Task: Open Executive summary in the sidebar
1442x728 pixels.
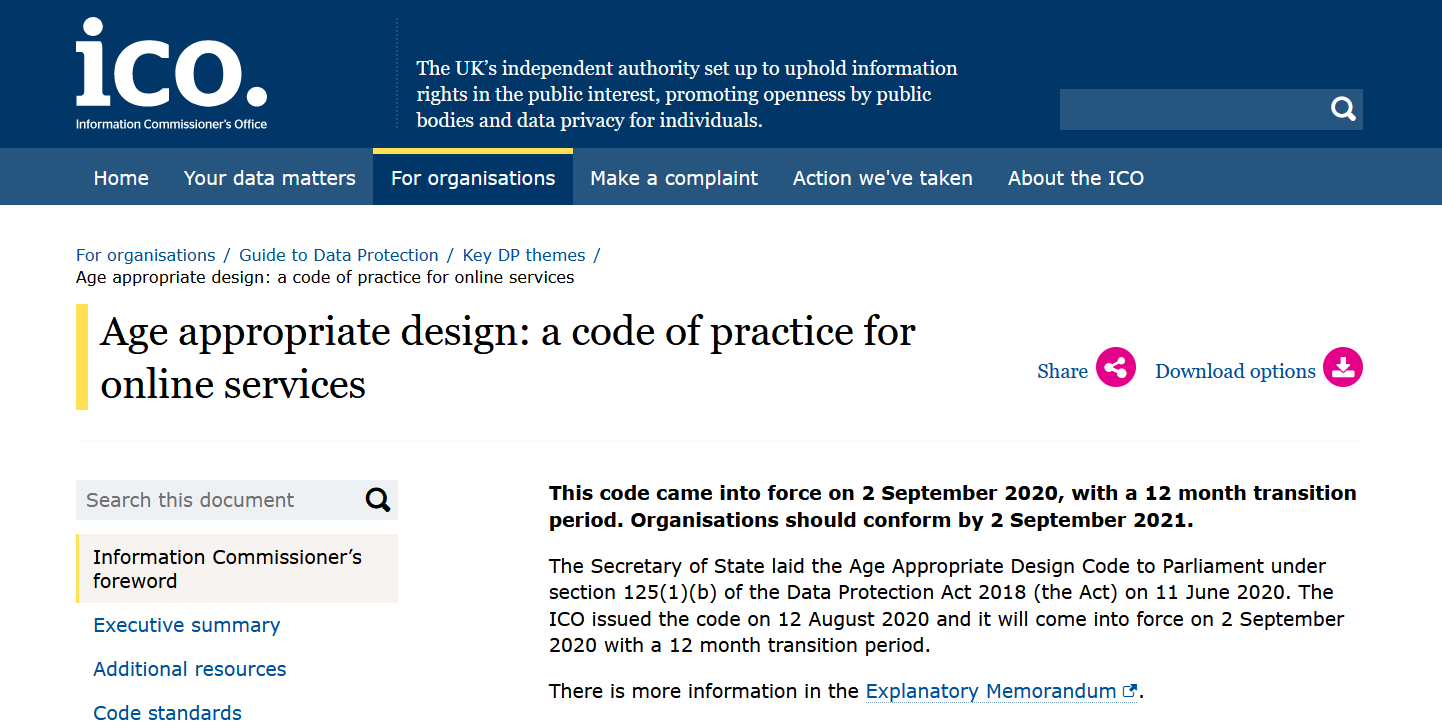Action: click(187, 625)
